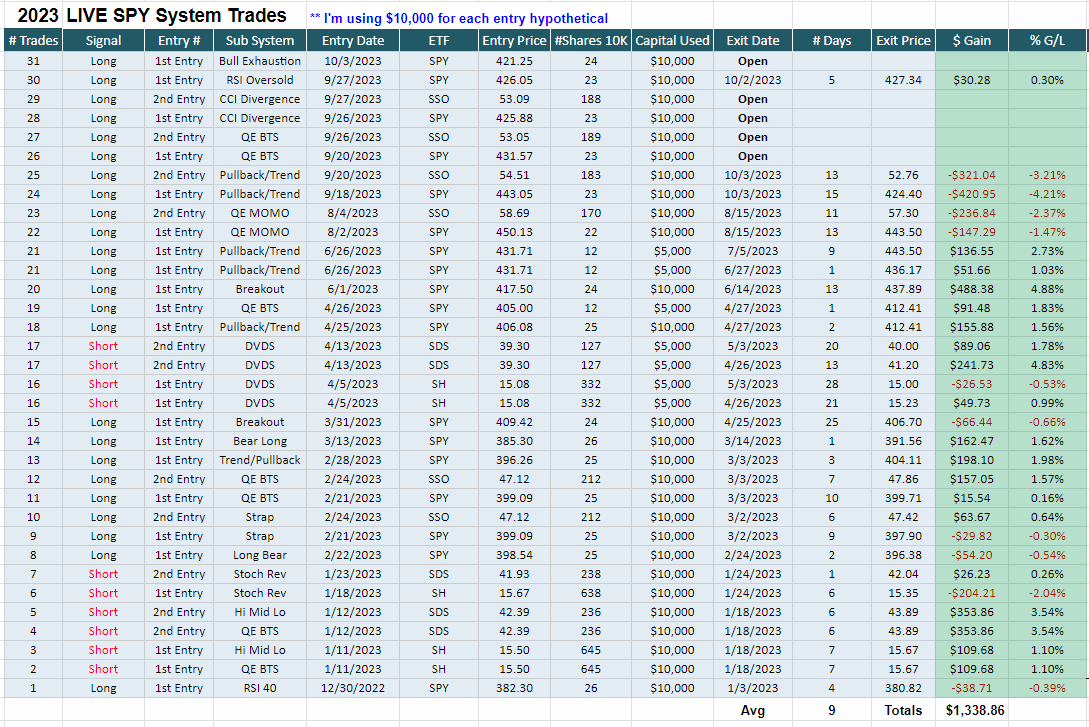This screenshot has width=1089, height=727.
Task: Select the entry price 450.13 cell
Action: pos(515,232)
